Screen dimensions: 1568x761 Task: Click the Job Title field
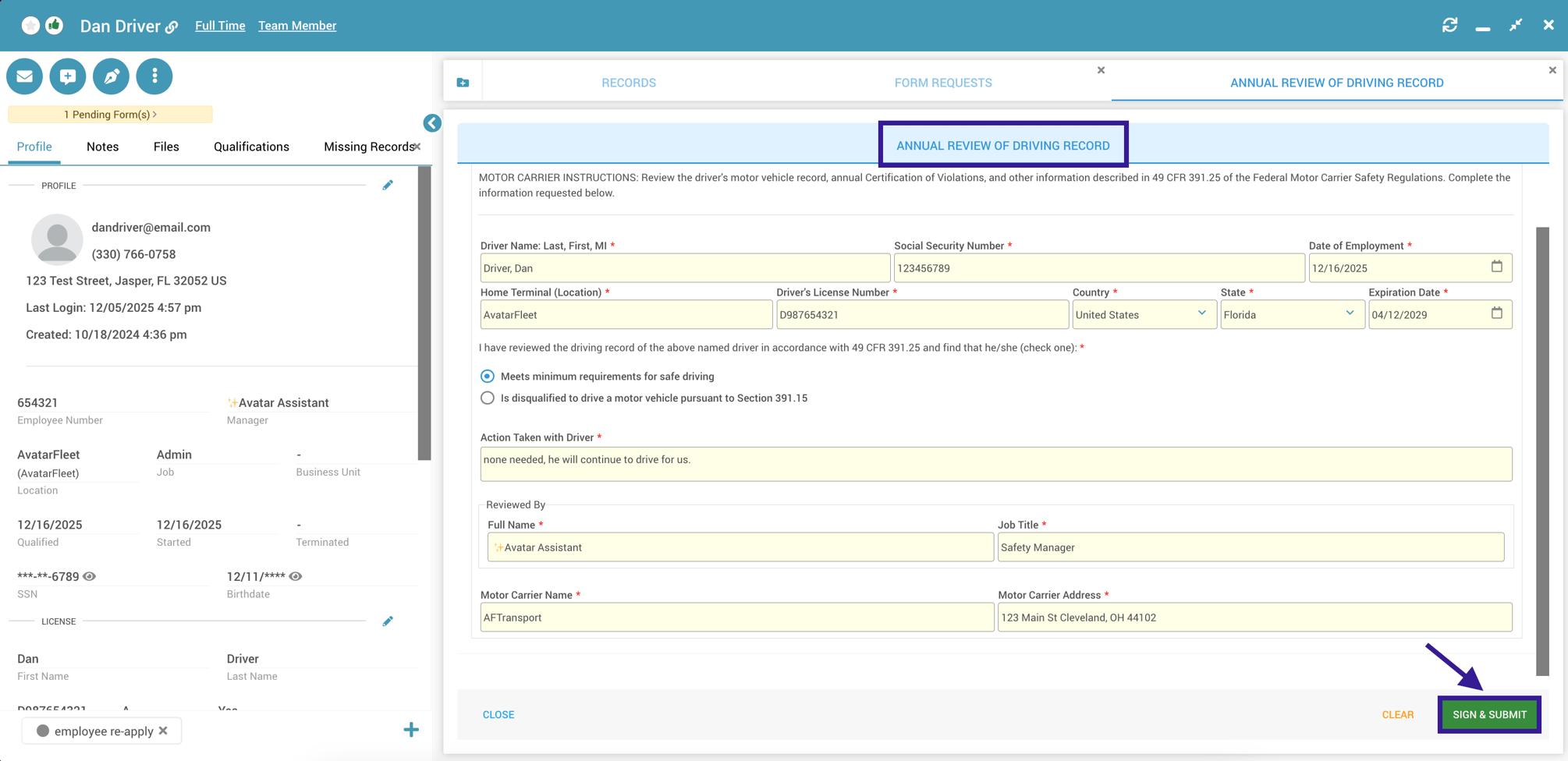tap(1250, 547)
